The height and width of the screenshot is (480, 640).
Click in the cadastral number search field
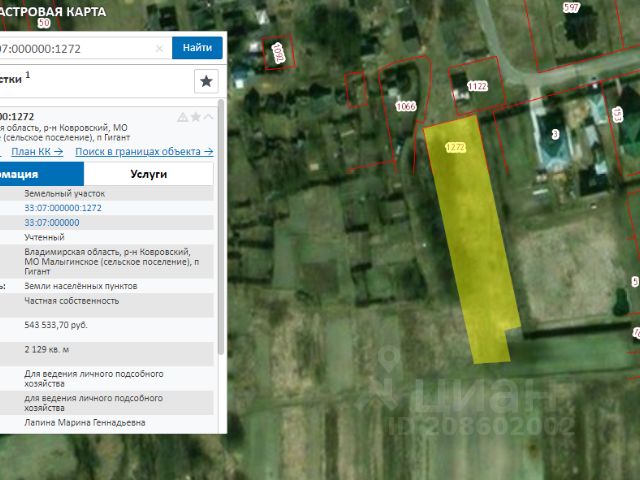point(80,48)
